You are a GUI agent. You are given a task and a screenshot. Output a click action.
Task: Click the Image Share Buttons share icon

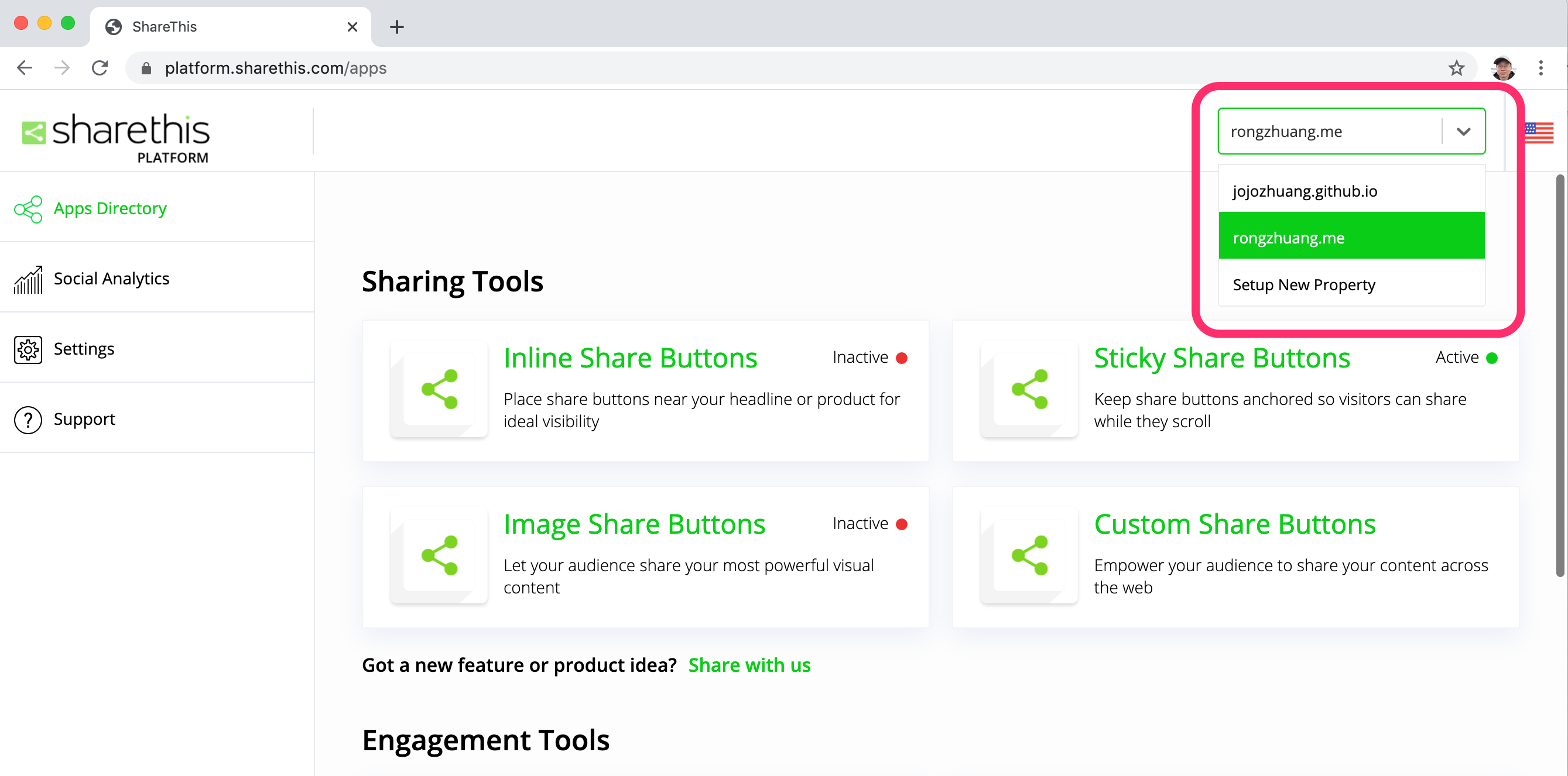pos(439,556)
